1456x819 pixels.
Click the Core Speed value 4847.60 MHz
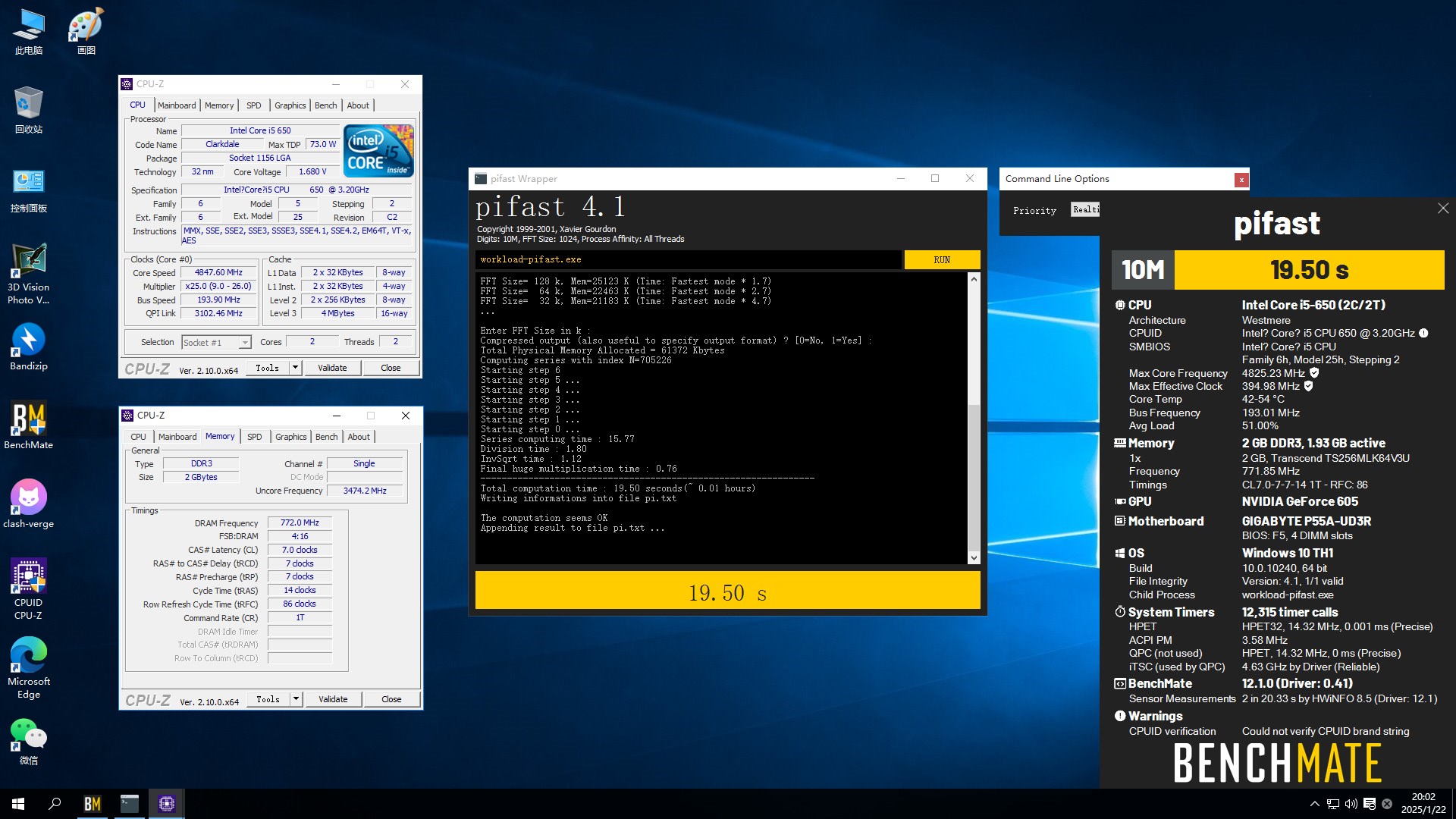click(218, 272)
